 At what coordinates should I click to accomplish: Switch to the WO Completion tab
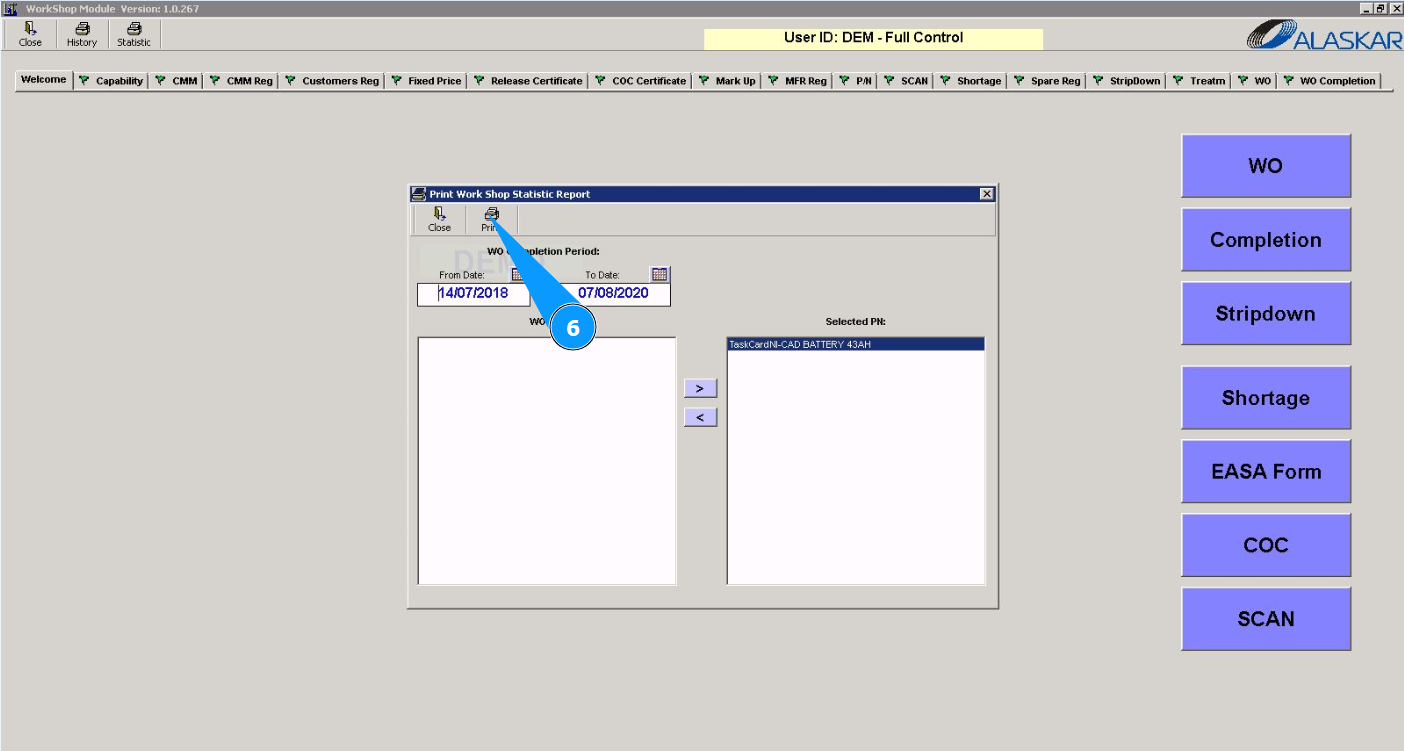1329,81
